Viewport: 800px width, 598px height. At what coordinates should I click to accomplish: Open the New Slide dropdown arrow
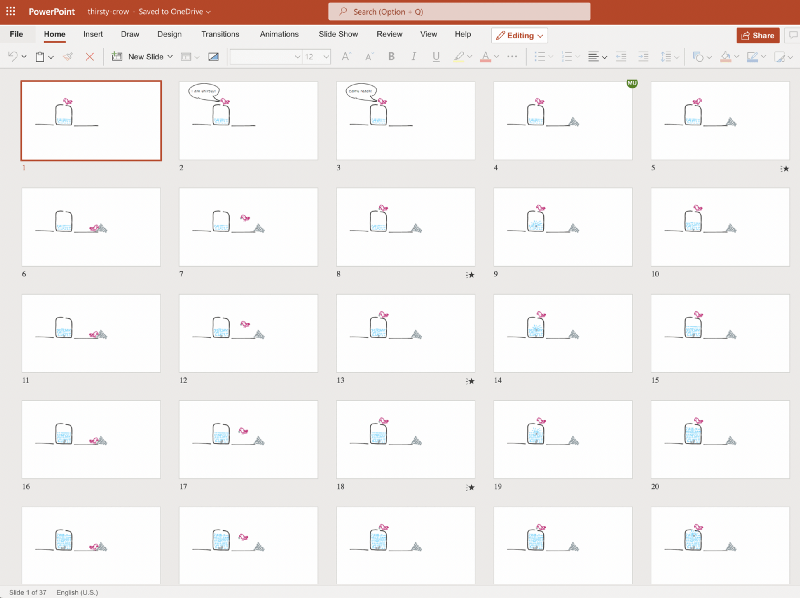(x=170, y=57)
